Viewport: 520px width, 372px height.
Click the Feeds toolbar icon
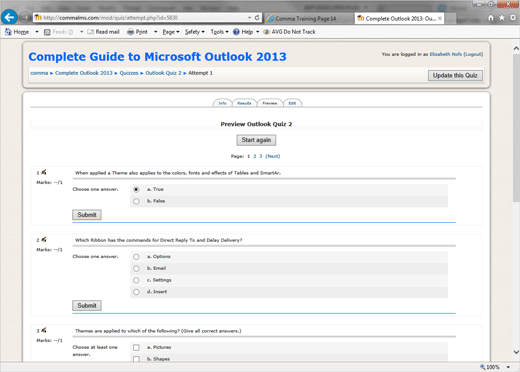(47, 32)
